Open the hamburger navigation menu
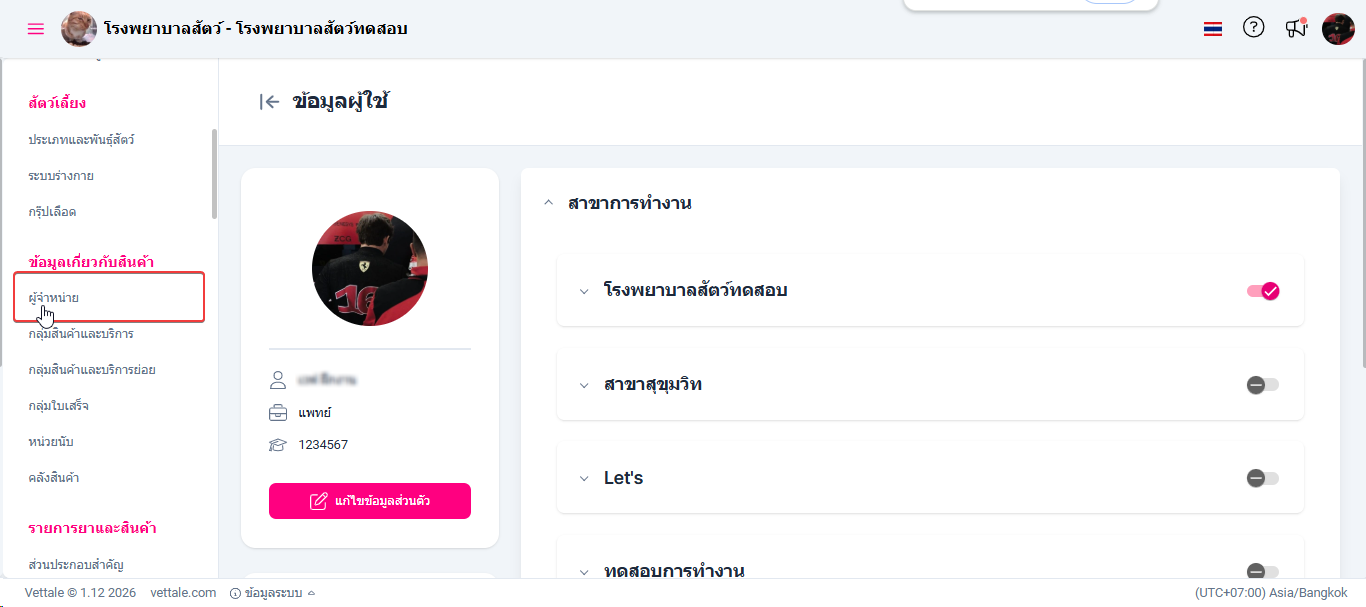 point(36,29)
